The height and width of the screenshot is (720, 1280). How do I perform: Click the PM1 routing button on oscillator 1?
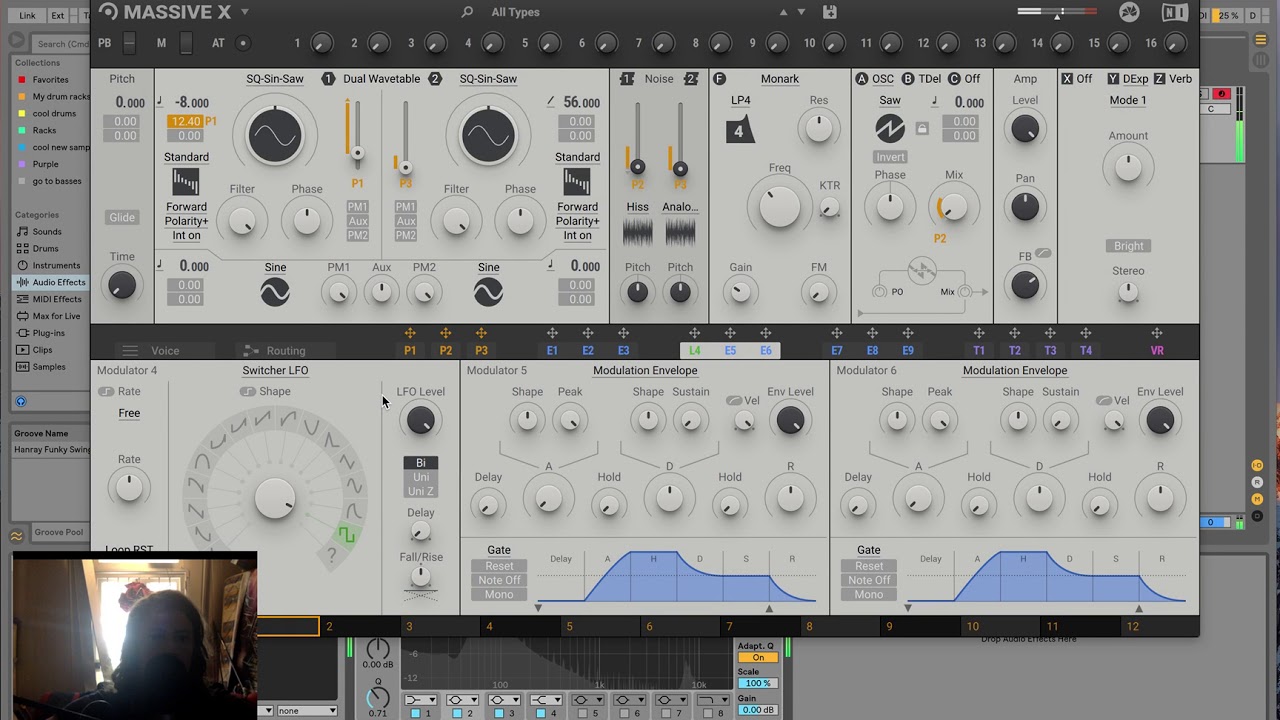(x=358, y=207)
